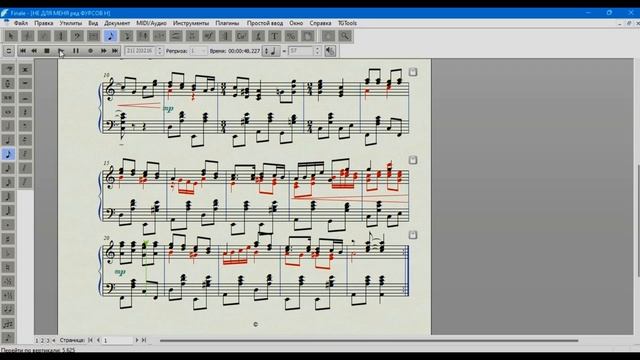Select the Speedy Entry tool
The image size is (640, 360).
(127, 36)
